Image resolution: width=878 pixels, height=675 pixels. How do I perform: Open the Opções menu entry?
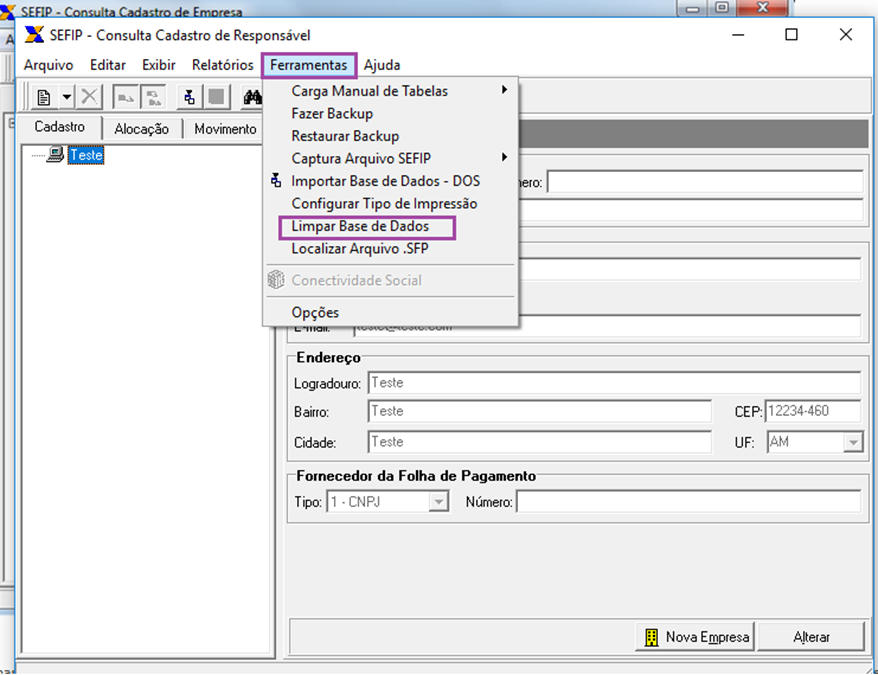coord(315,312)
